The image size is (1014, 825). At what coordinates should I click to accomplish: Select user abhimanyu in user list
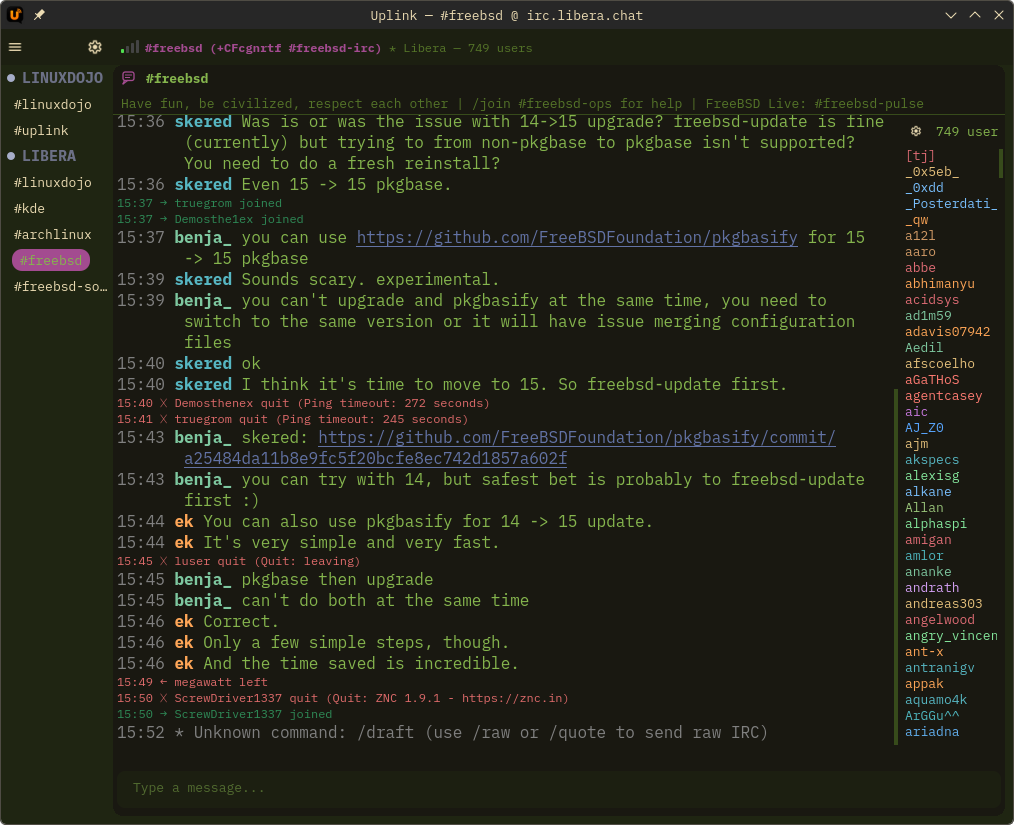940,284
